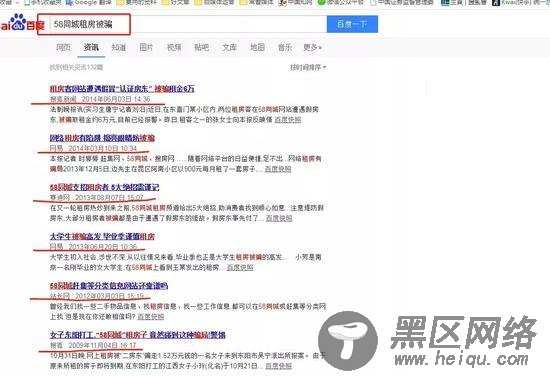Open the 中国证券监督管理 bookmark
This screenshot has height=376, width=550.
[402, 2]
